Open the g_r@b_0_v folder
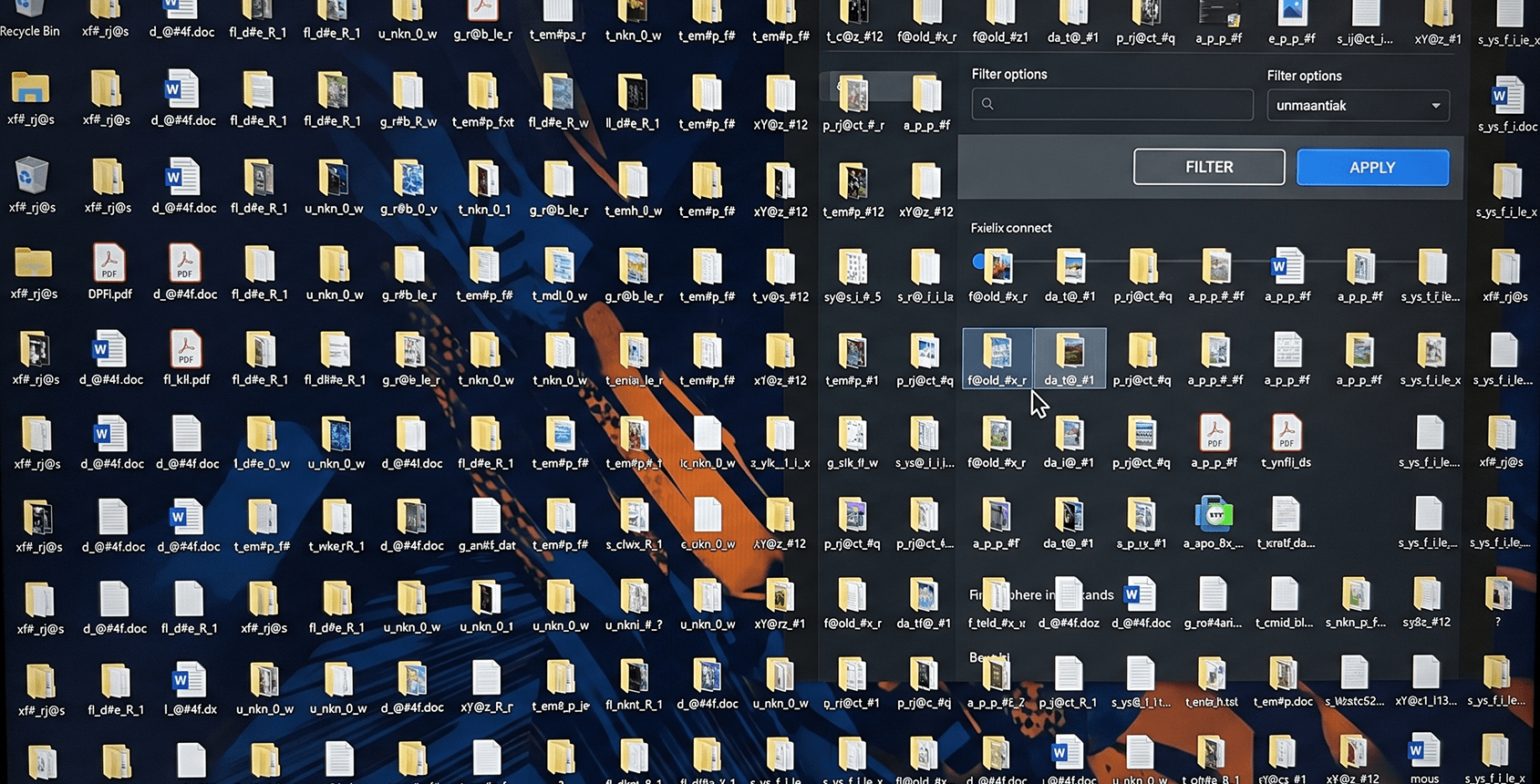1540x784 pixels. pos(408,180)
